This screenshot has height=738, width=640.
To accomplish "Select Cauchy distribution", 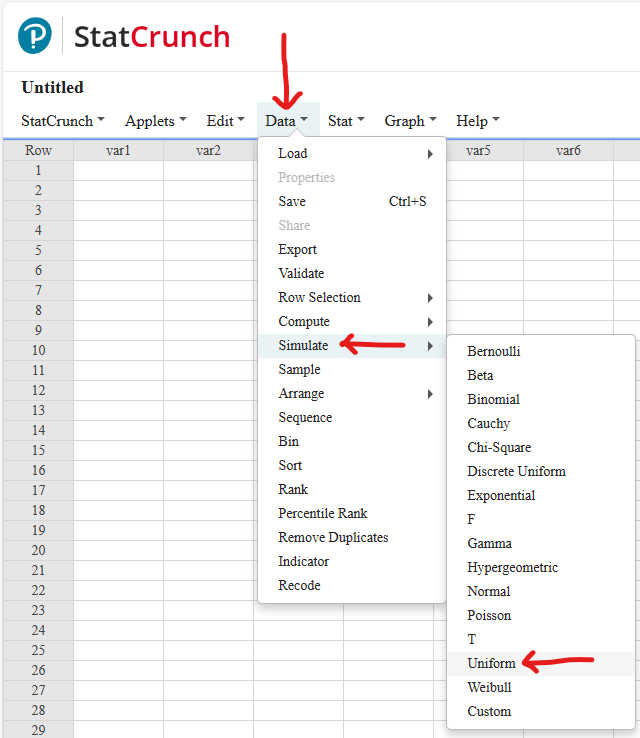I will pyautogui.click(x=541, y=424).
